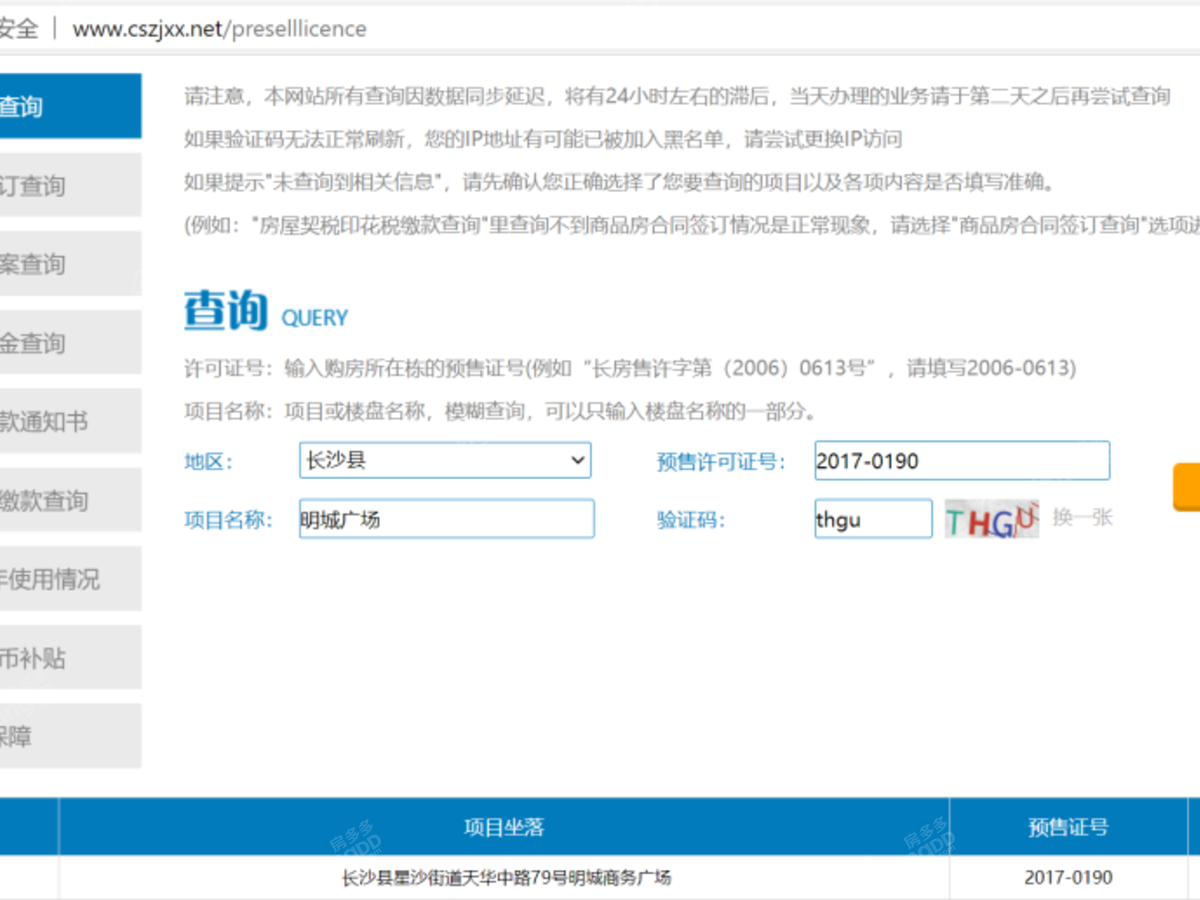Select the 长沙县星沙街道天华中路79号明城商务广场 result cell
The image size is (1200, 900).
pos(504,878)
